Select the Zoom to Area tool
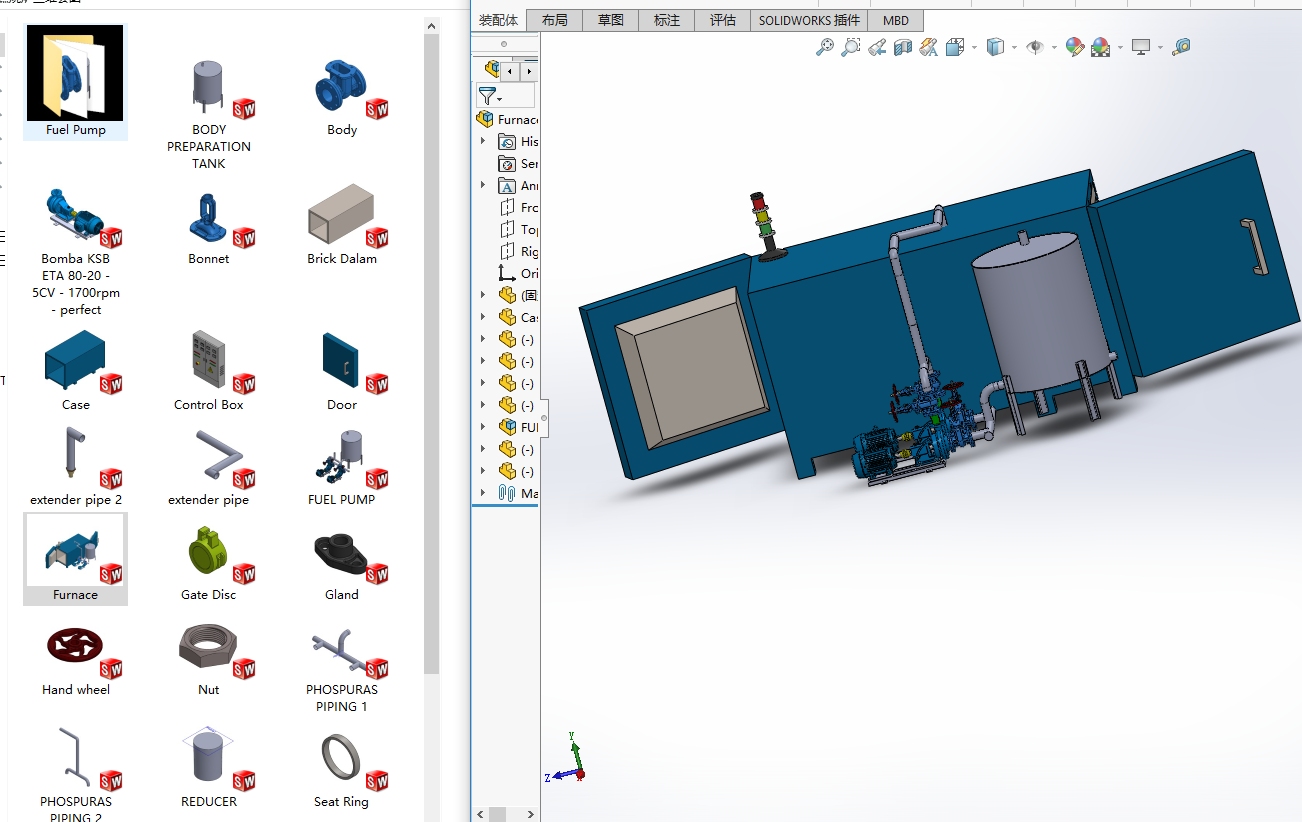 851,47
